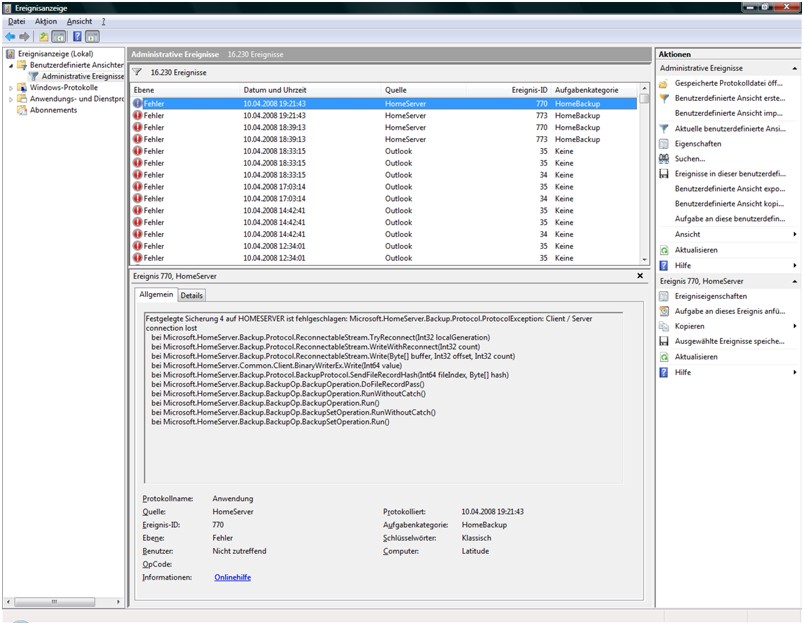Expand the Windows-Protokolle tree node
Screen dimensions: 804x625
pyautogui.click(x=11, y=88)
